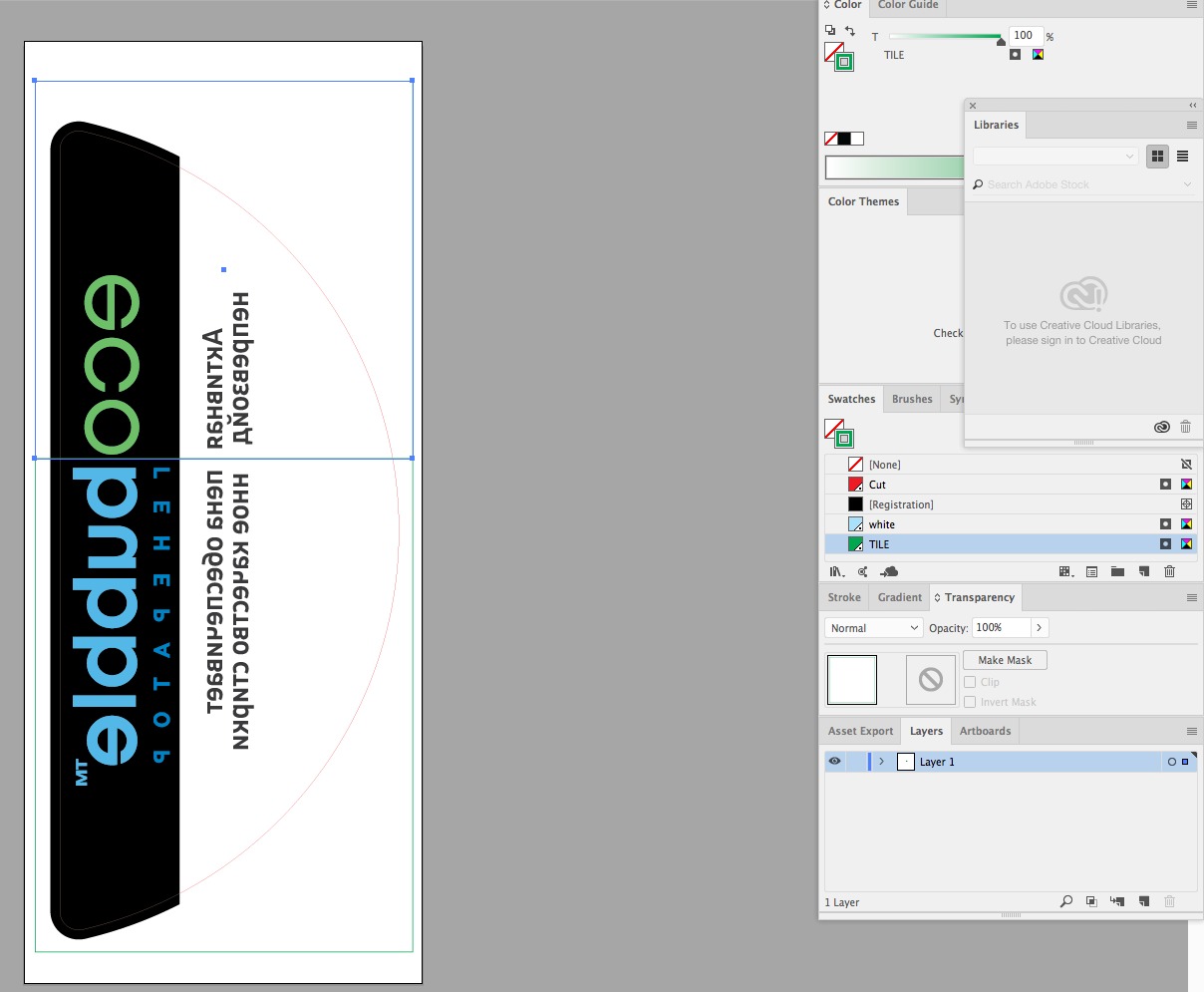
Task: Switch to the Color Guide tab
Action: 908,5
